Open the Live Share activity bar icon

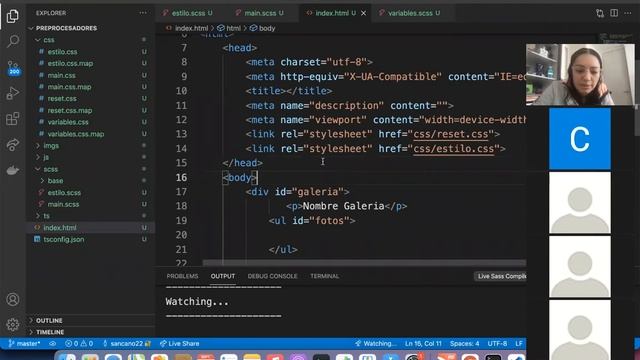[x=13, y=144]
